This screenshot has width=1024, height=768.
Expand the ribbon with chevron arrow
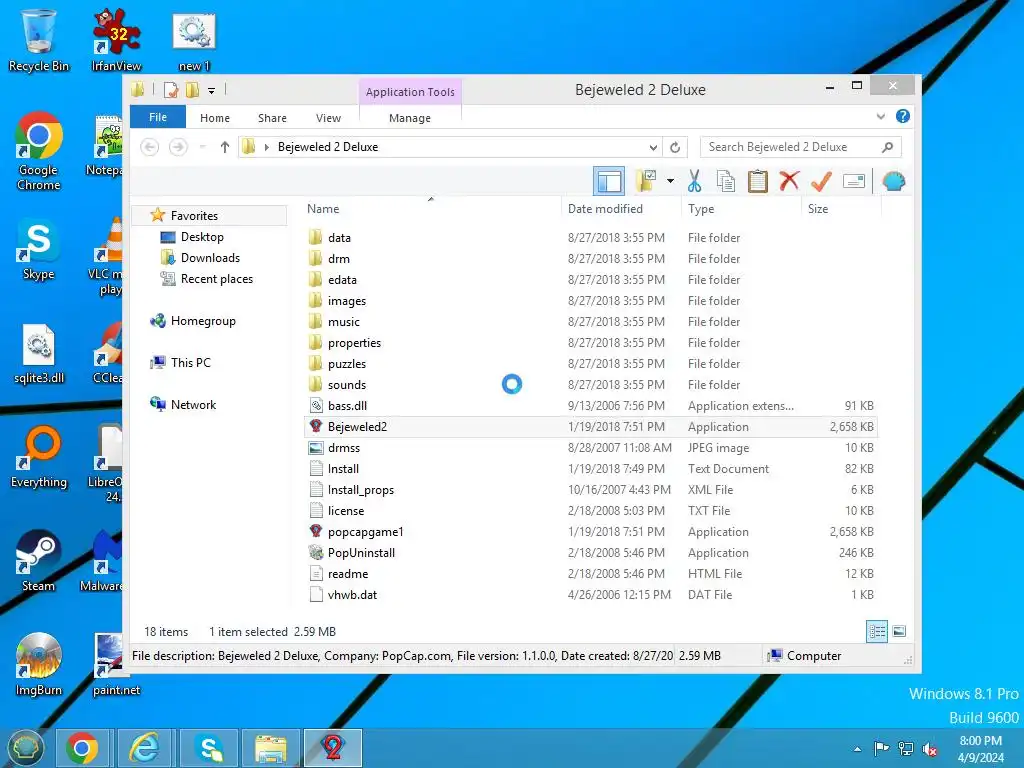[x=881, y=116]
